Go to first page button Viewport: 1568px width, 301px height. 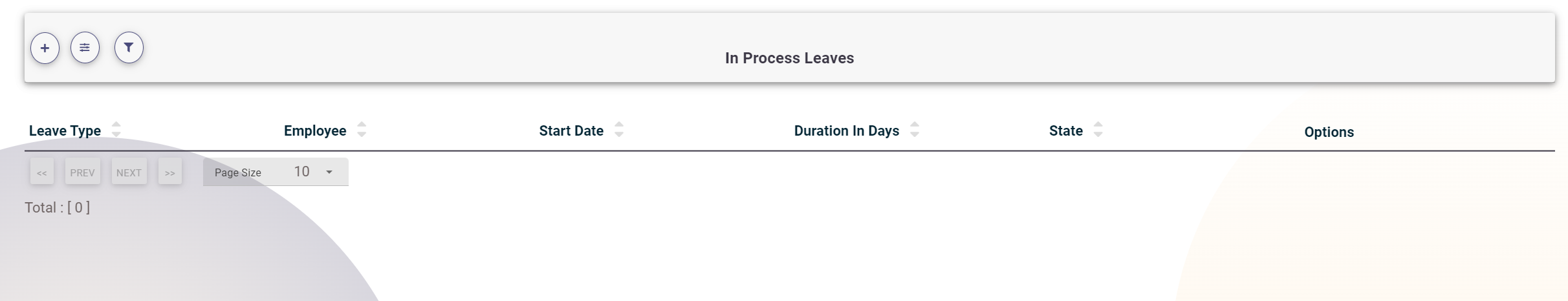(42, 172)
